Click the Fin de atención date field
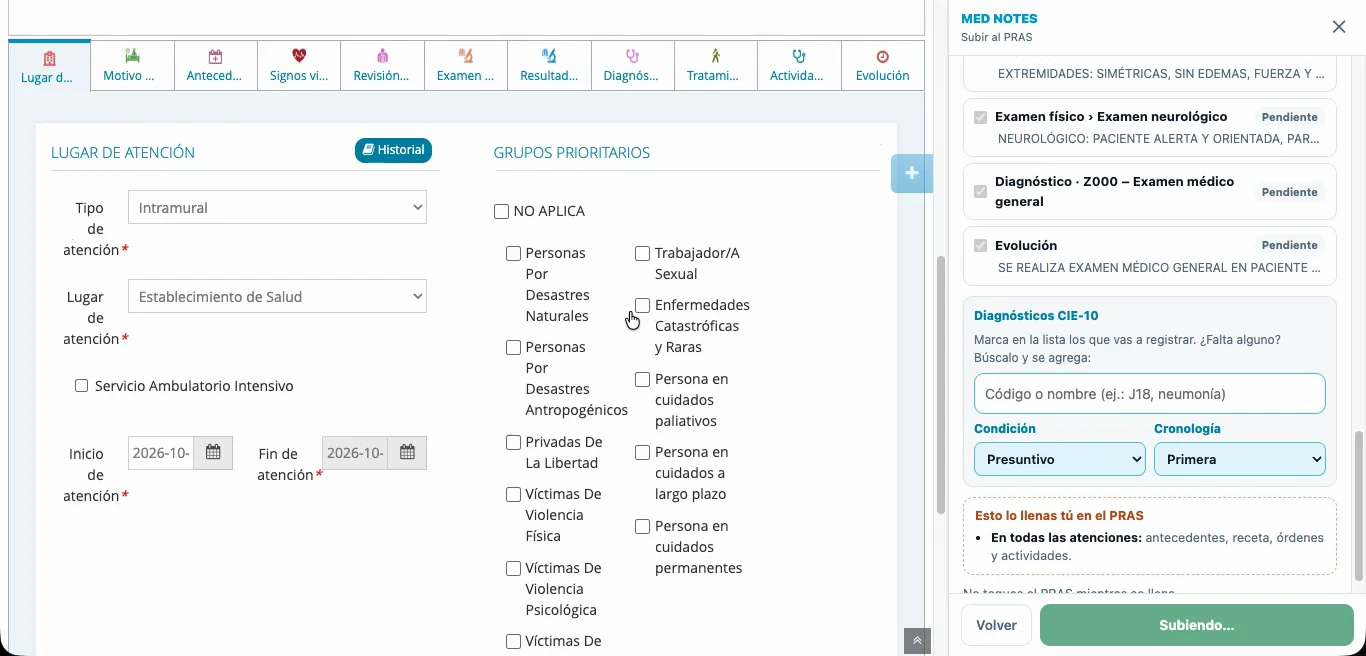Image resolution: width=1366 pixels, height=656 pixels. (x=355, y=453)
